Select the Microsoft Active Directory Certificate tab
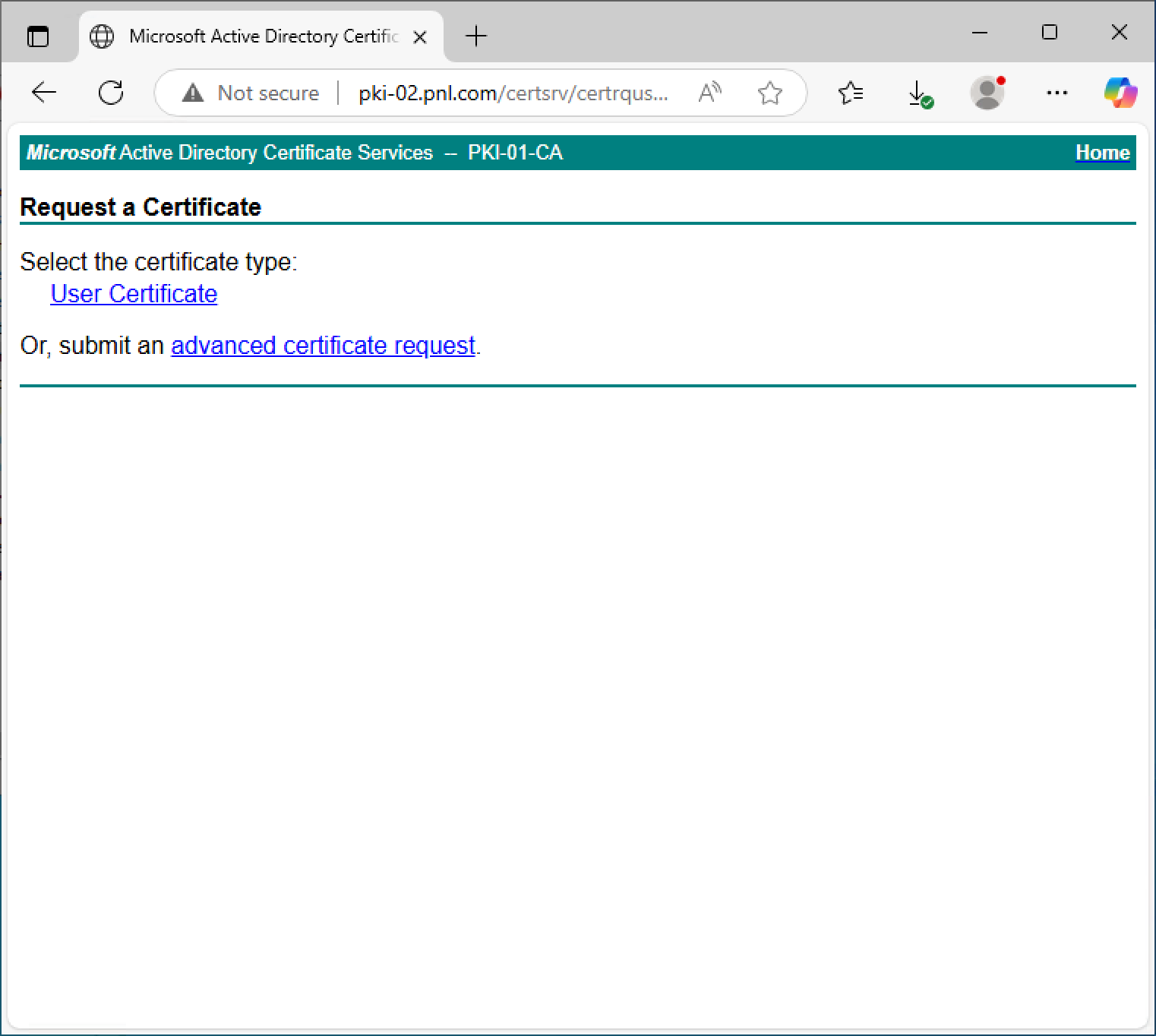Image resolution: width=1156 pixels, height=1036 pixels. pyautogui.click(x=261, y=36)
